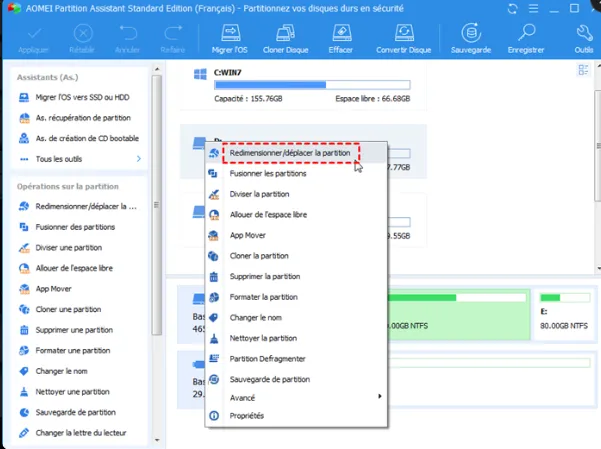Click the 'Espace libre : 66.68GB' text
Viewport: 601px width, 449px height.
373,99
